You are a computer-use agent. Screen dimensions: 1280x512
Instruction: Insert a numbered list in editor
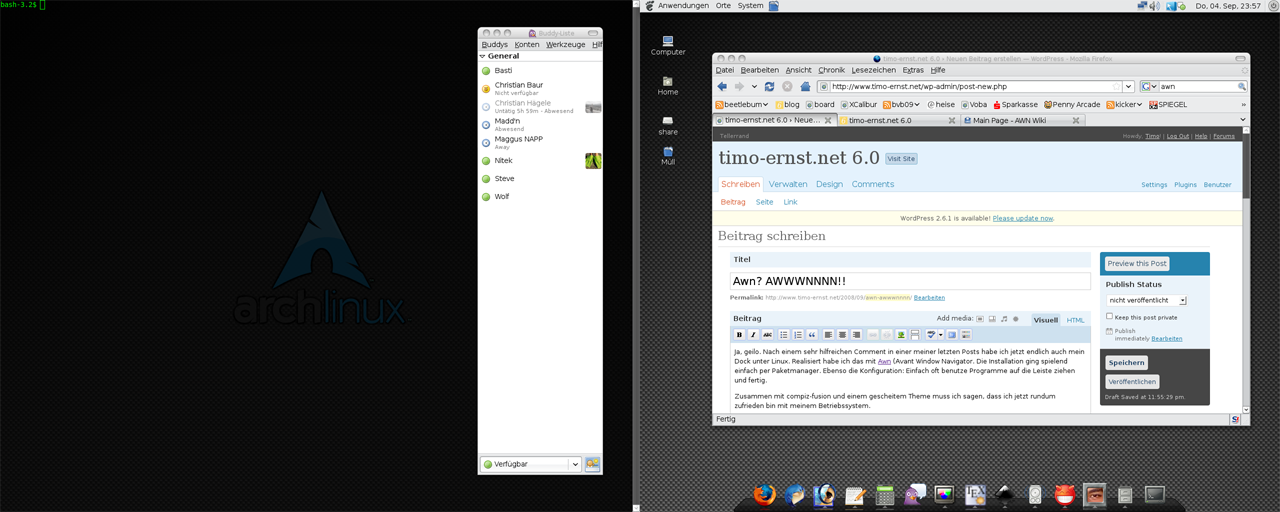[x=798, y=335]
